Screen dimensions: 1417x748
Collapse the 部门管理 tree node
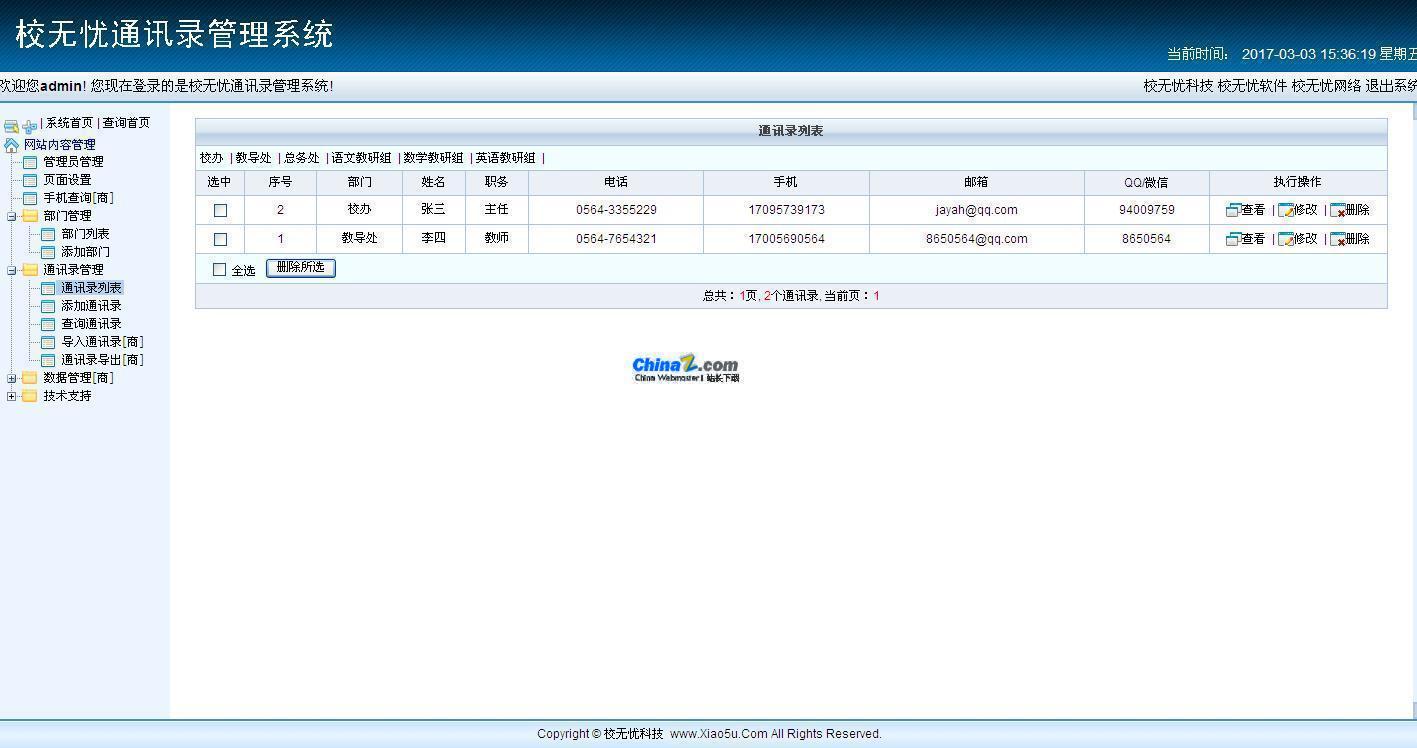pos(11,216)
